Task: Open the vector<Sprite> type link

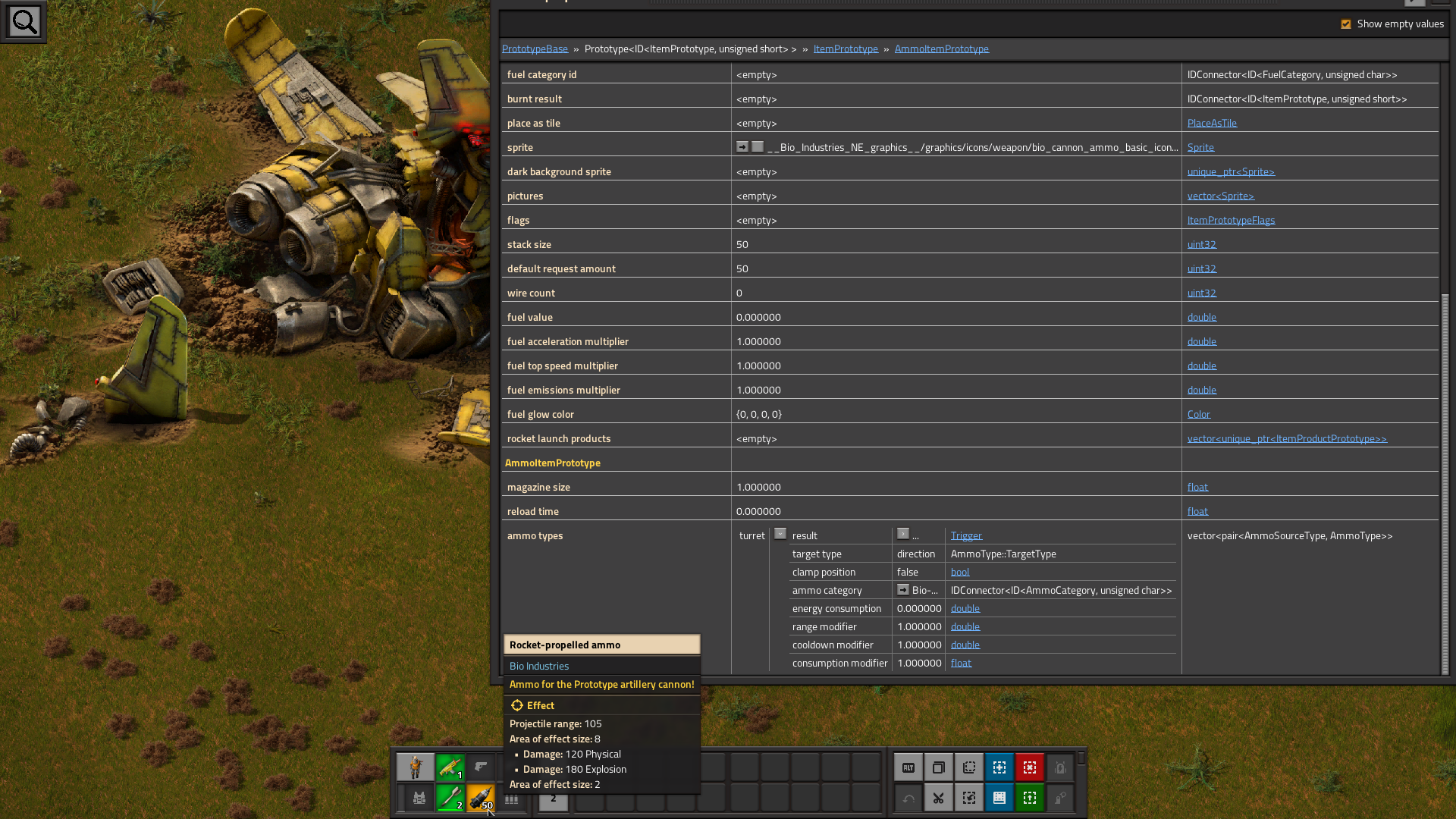Action: [1221, 196]
